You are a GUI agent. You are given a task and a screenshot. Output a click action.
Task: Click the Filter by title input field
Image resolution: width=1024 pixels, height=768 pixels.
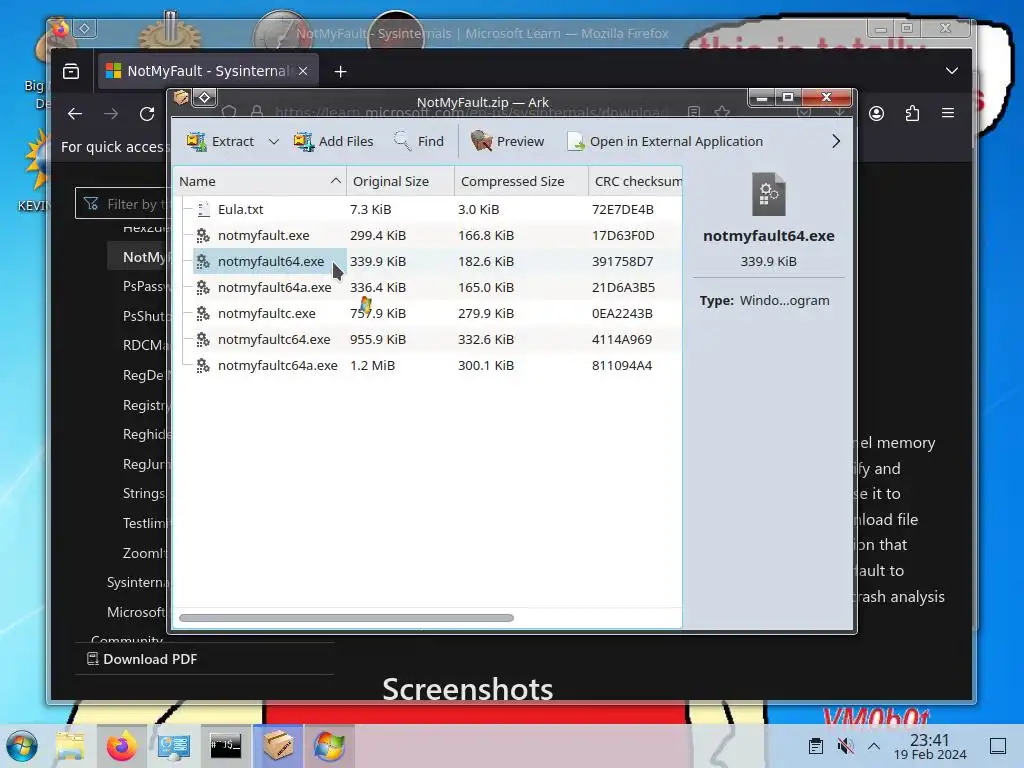pyautogui.click(x=121, y=204)
